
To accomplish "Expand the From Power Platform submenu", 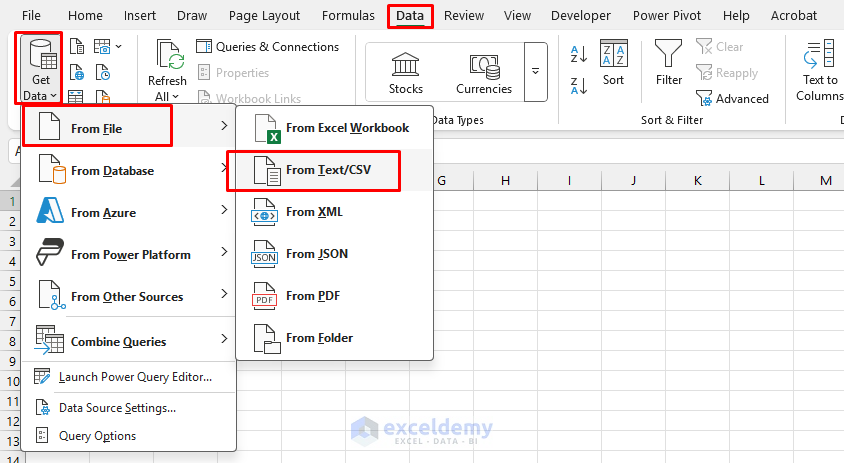I will pos(128,254).
